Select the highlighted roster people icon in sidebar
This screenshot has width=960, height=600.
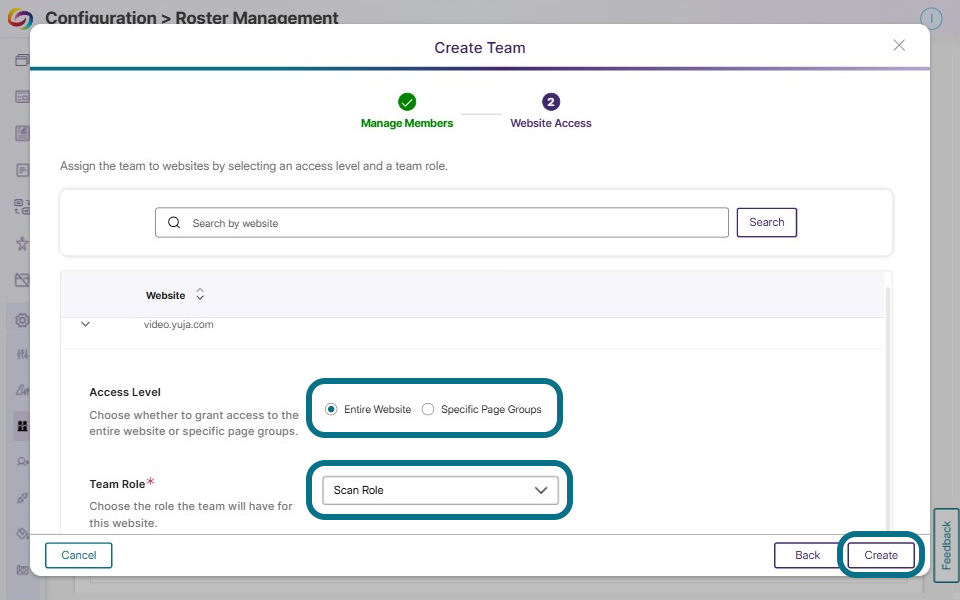click(22, 426)
